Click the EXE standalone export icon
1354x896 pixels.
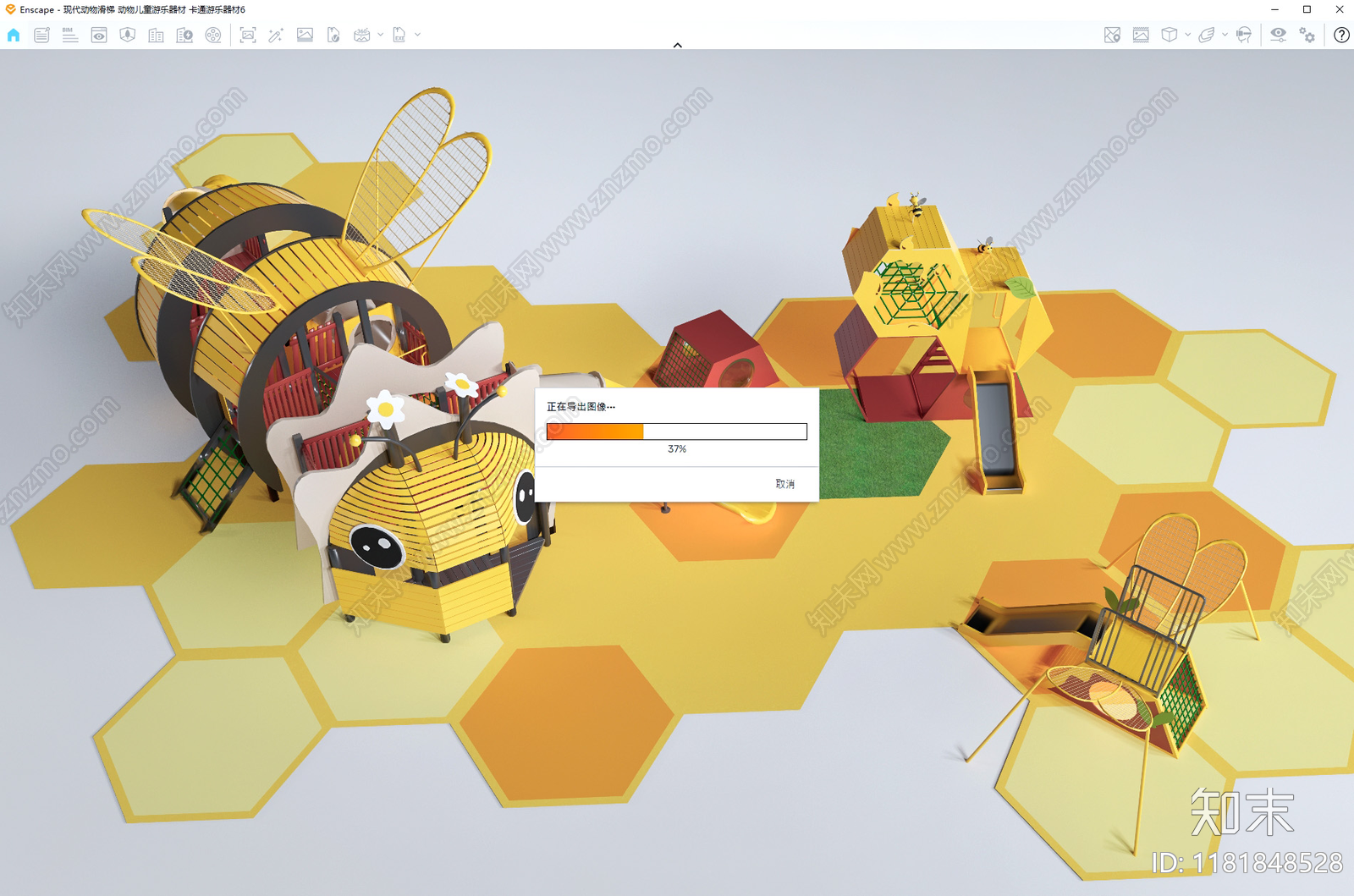pos(399,35)
